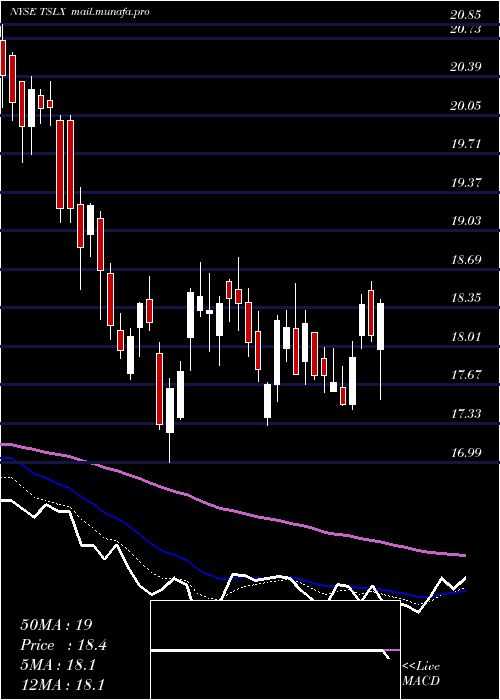Click the NYSE TSLX mail.munafa.pro title text
This screenshot has width=500, height=700.
(79, 12)
